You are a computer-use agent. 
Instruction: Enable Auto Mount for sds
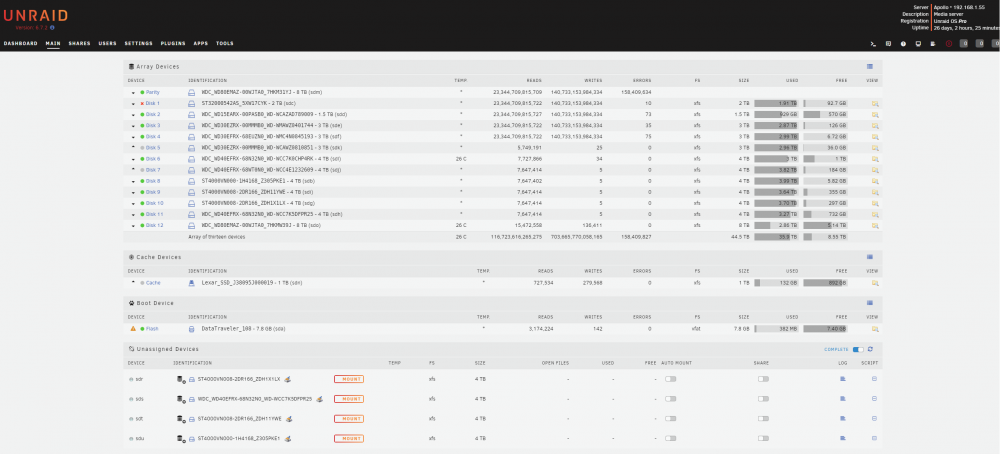[670, 399]
